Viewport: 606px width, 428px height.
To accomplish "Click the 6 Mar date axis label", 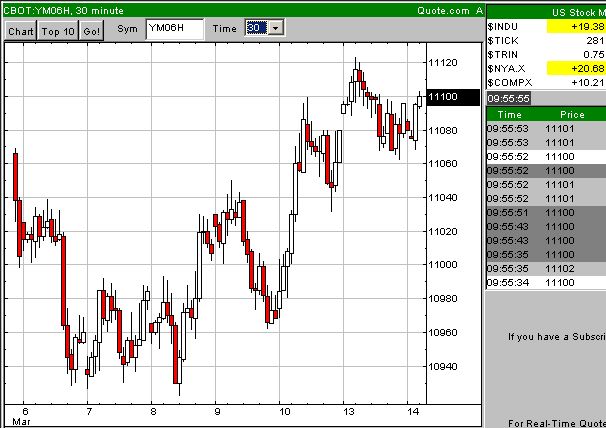I will (22, 416).
